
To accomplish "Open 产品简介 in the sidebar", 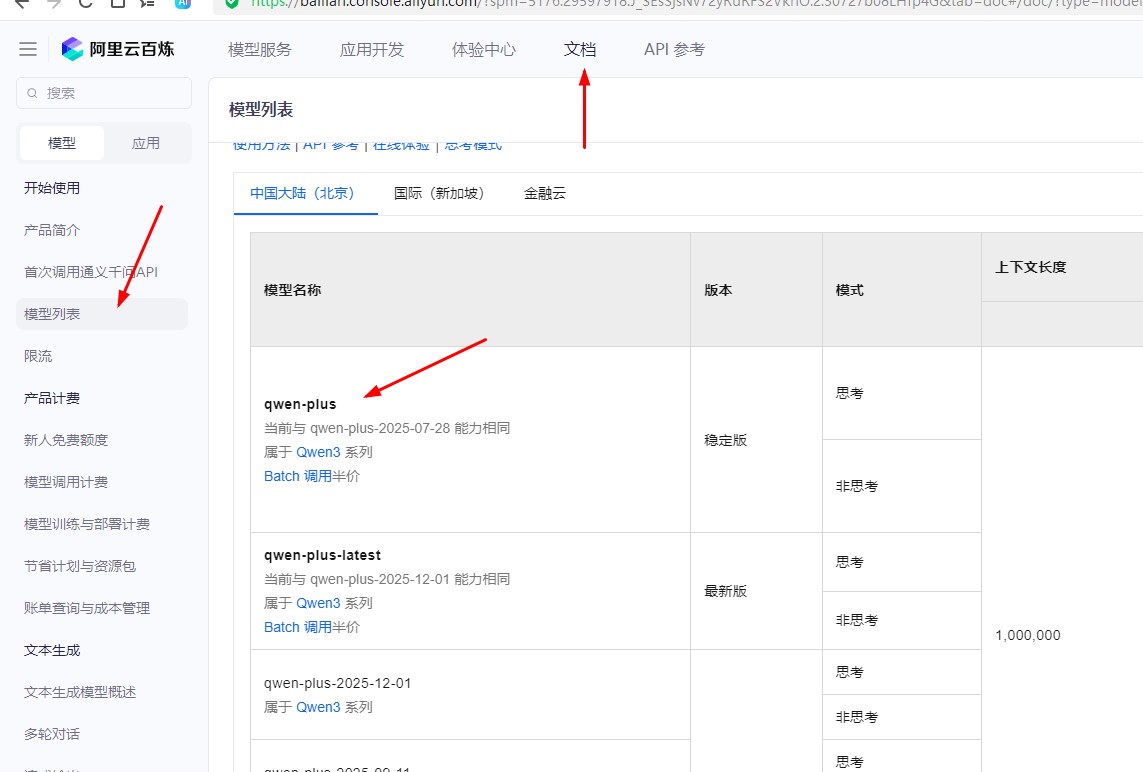I will click(x=52, y=230).
